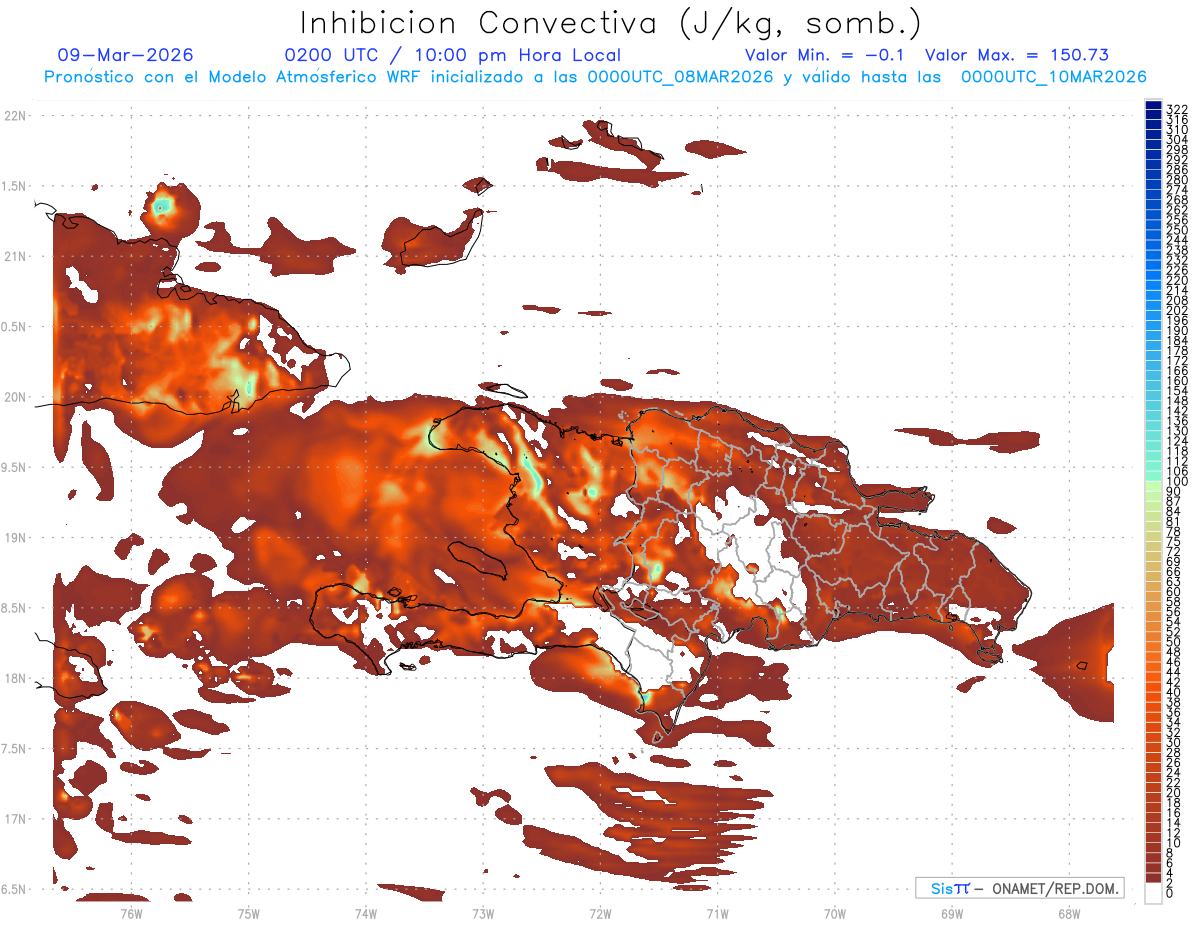Click the '322' value atop the color scale
The width and height of the screenshot is (1200, 927).
(1177, 109)
